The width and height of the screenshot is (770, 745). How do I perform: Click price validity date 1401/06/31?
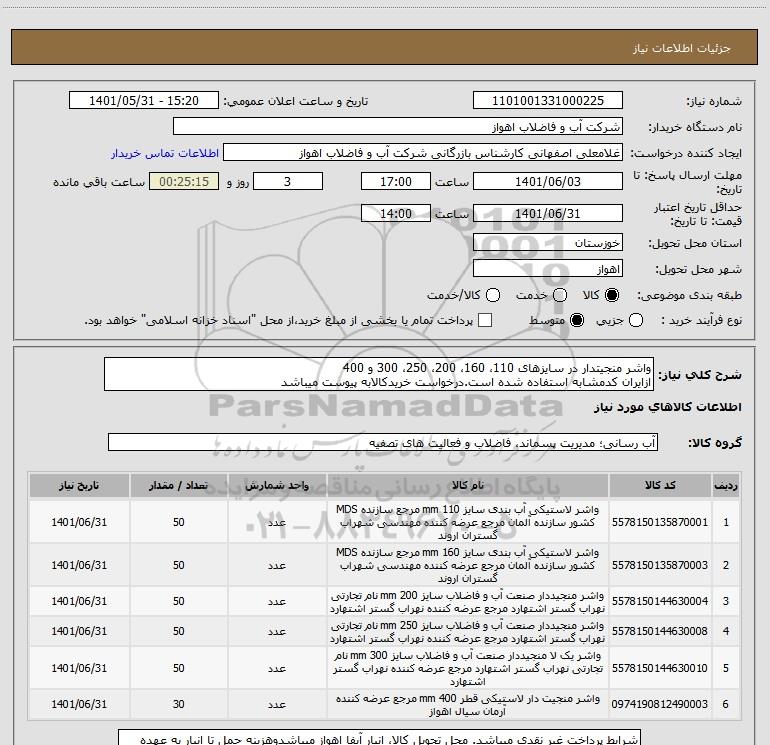[x=548, y=213]
